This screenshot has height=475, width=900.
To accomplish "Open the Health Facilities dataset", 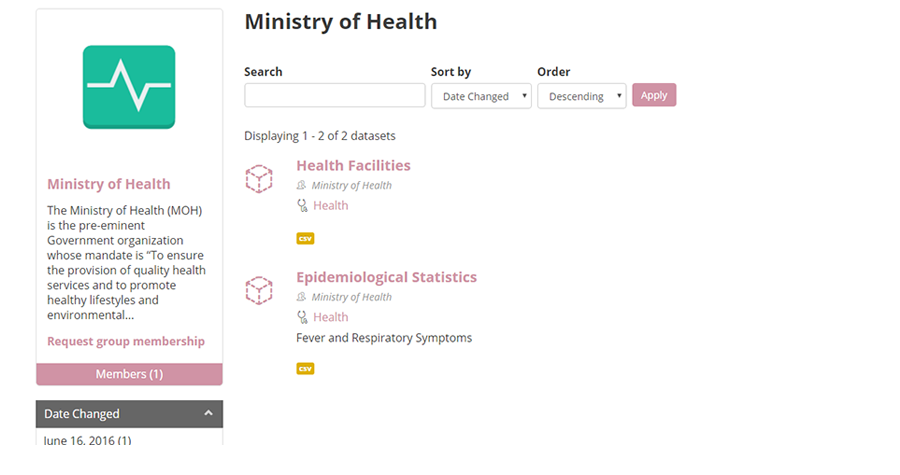I will (x=354, y=165).
